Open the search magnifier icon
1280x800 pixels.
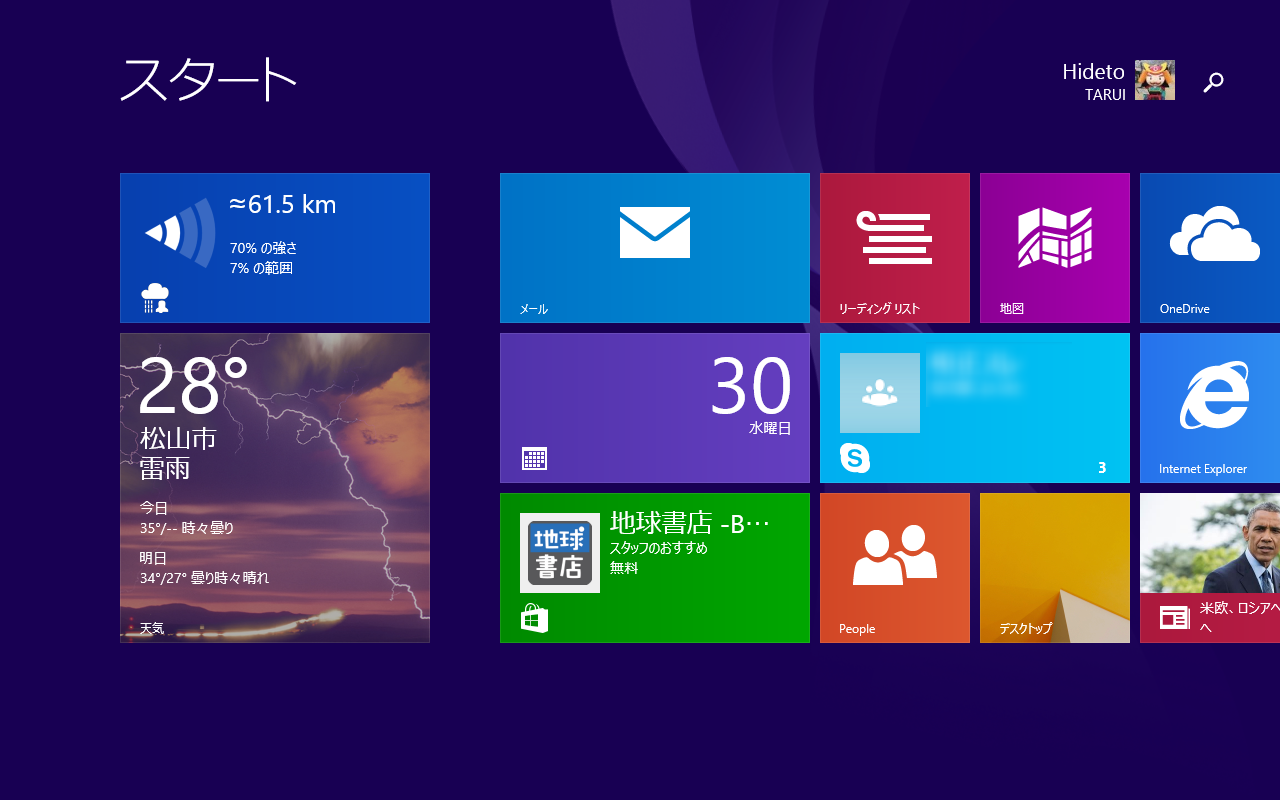(x=1213, y=82)
